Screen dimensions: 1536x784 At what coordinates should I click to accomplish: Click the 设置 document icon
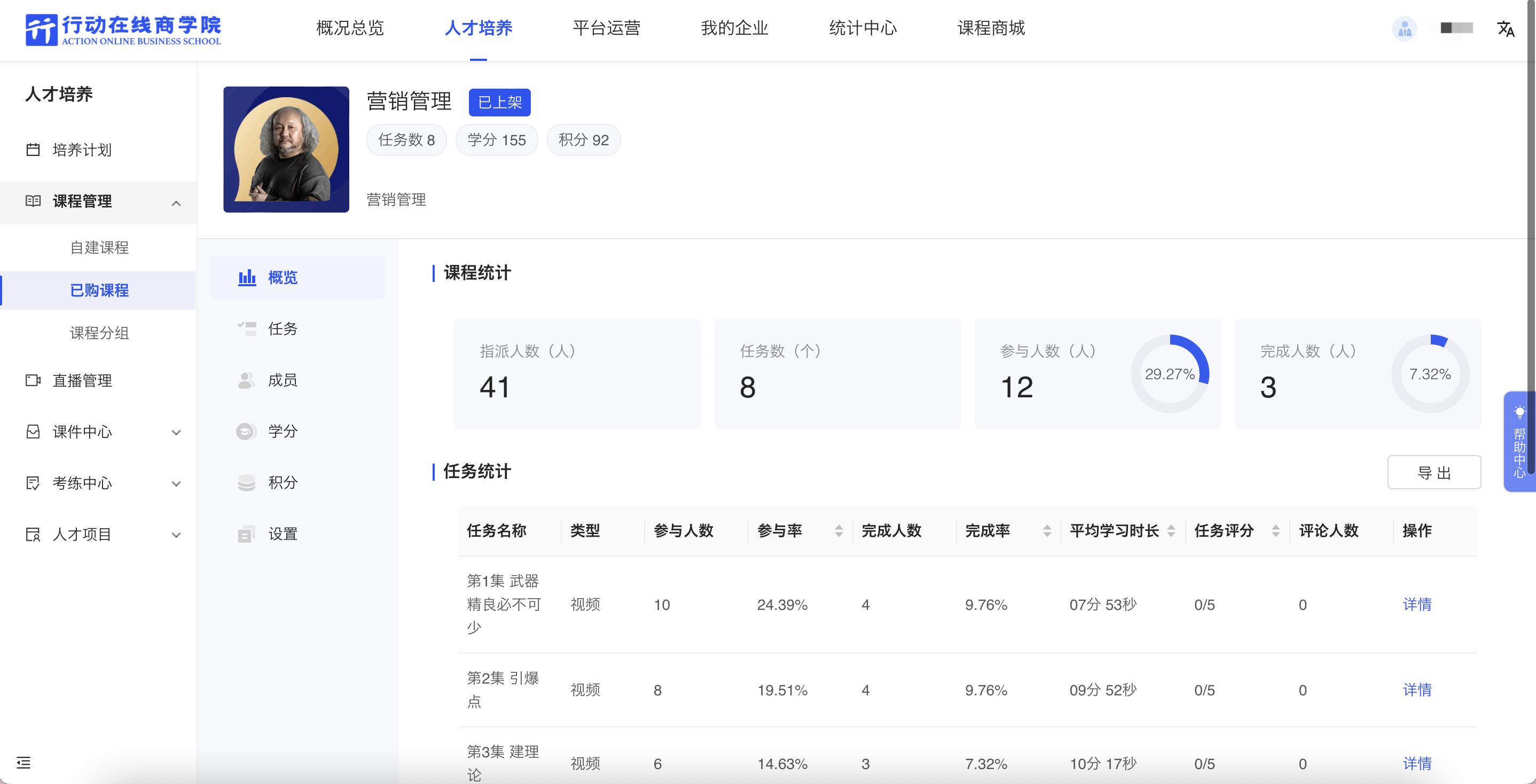(x=246, y=534)
